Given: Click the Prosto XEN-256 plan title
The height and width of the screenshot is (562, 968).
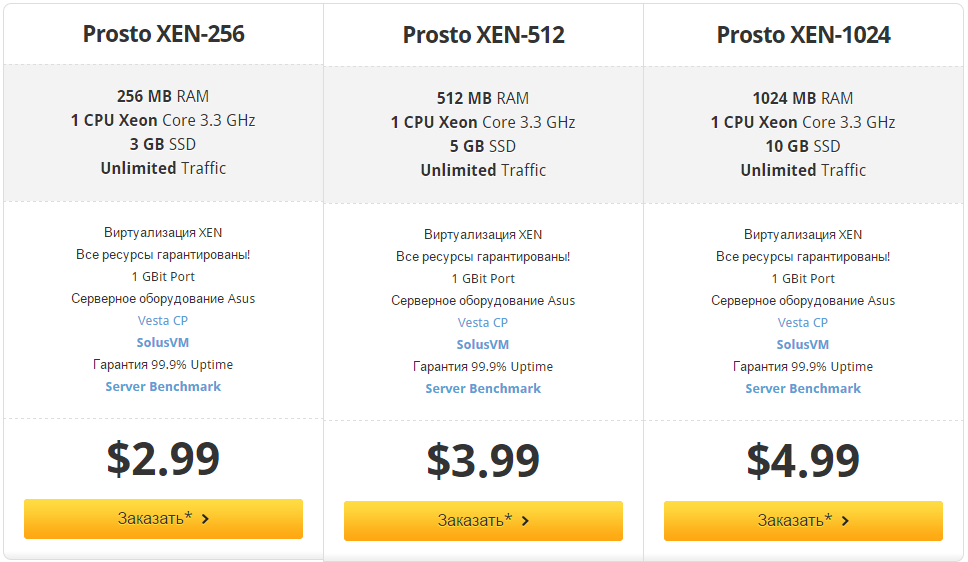Looking at the screenshot, I should [x=163, y=34].
